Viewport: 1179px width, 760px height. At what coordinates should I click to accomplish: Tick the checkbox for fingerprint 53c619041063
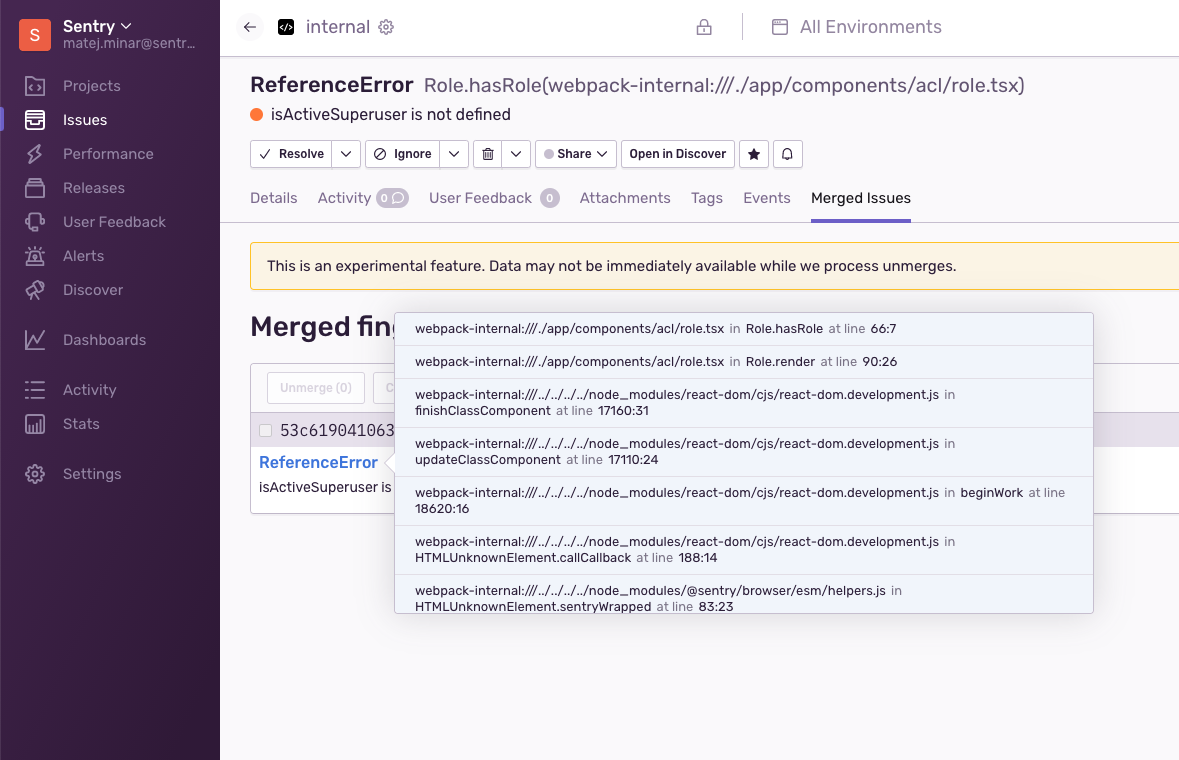coord(265,430)
